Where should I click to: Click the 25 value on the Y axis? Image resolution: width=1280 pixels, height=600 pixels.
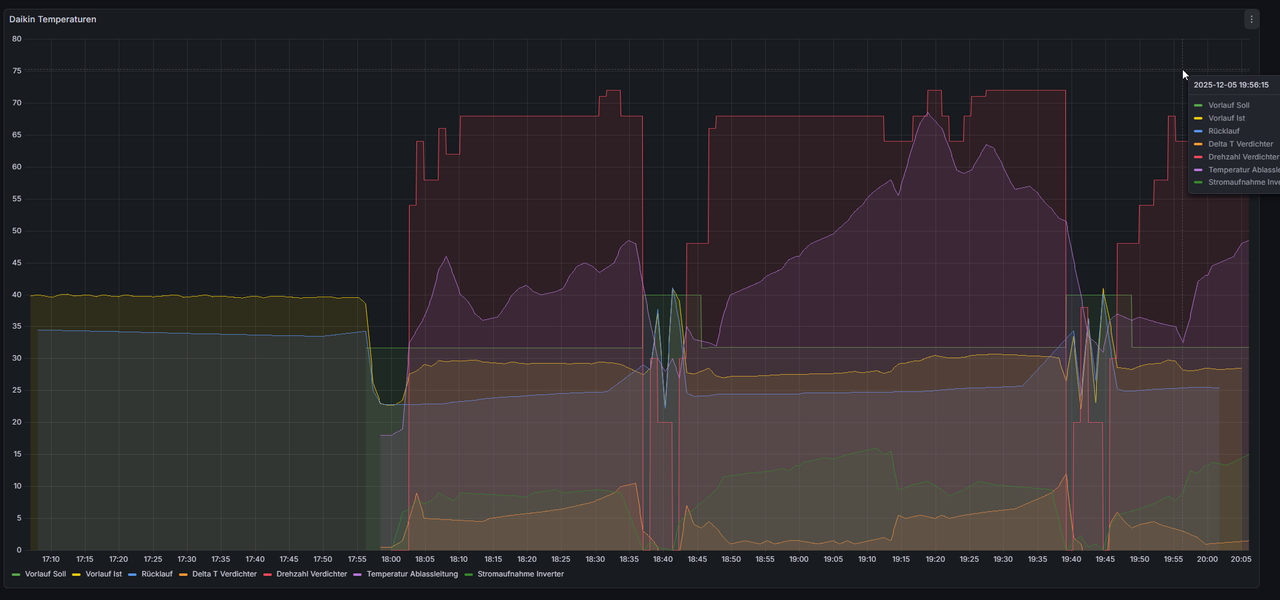[16, 390]
